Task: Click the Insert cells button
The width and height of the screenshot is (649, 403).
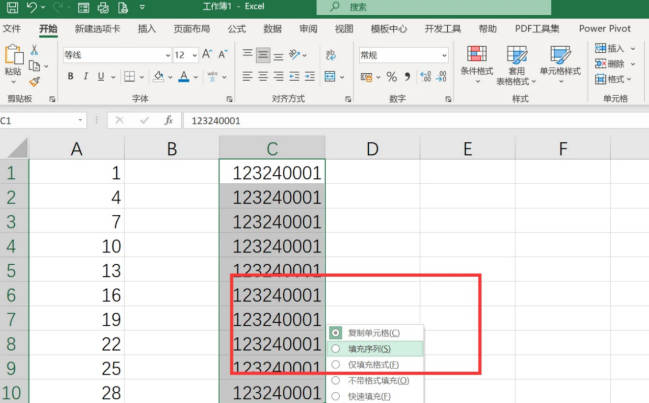Action: pos(615,48)
